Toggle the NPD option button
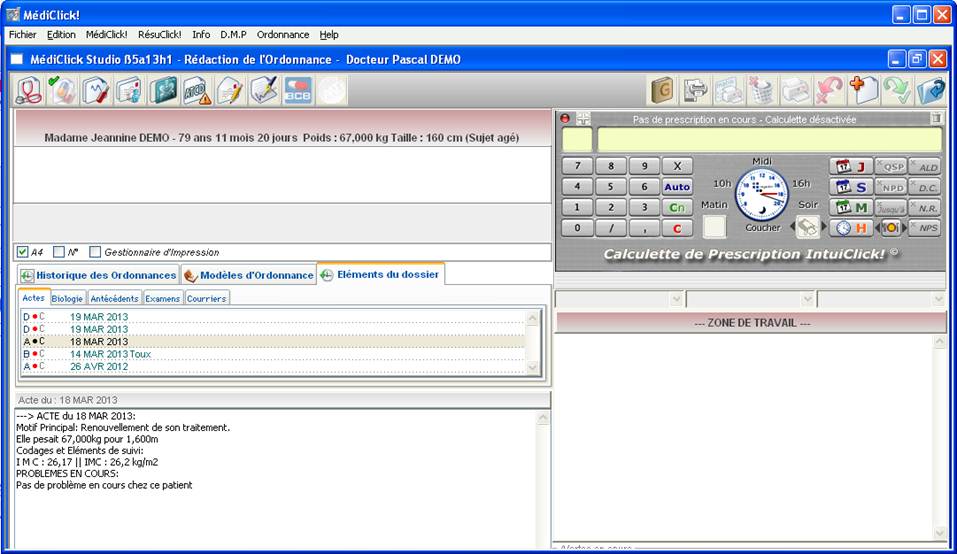Screen dimensions: 957x554 point(892,187)
